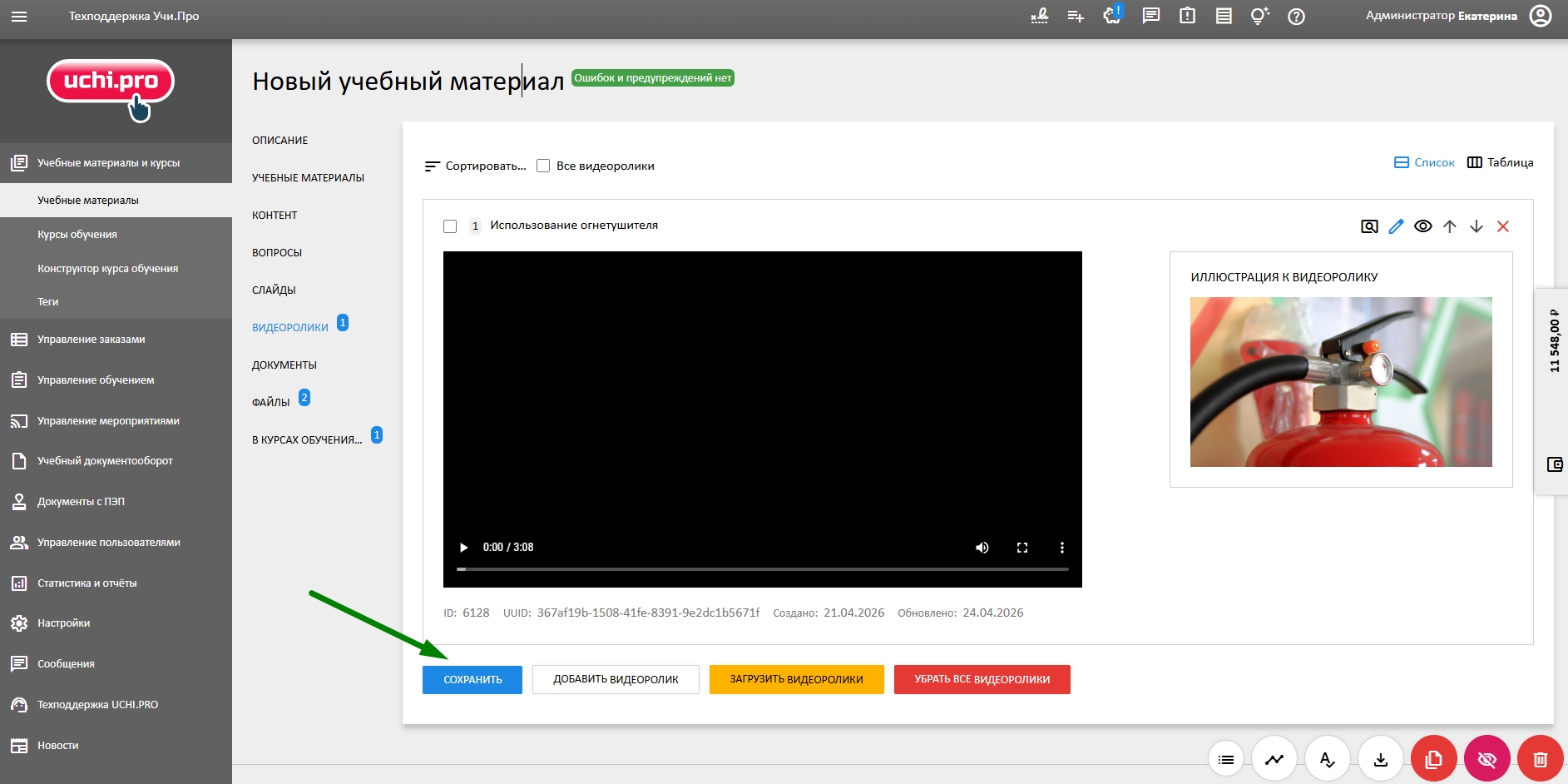
Task: Open the pencil edit icon for the video
Action: point(1397,226)
